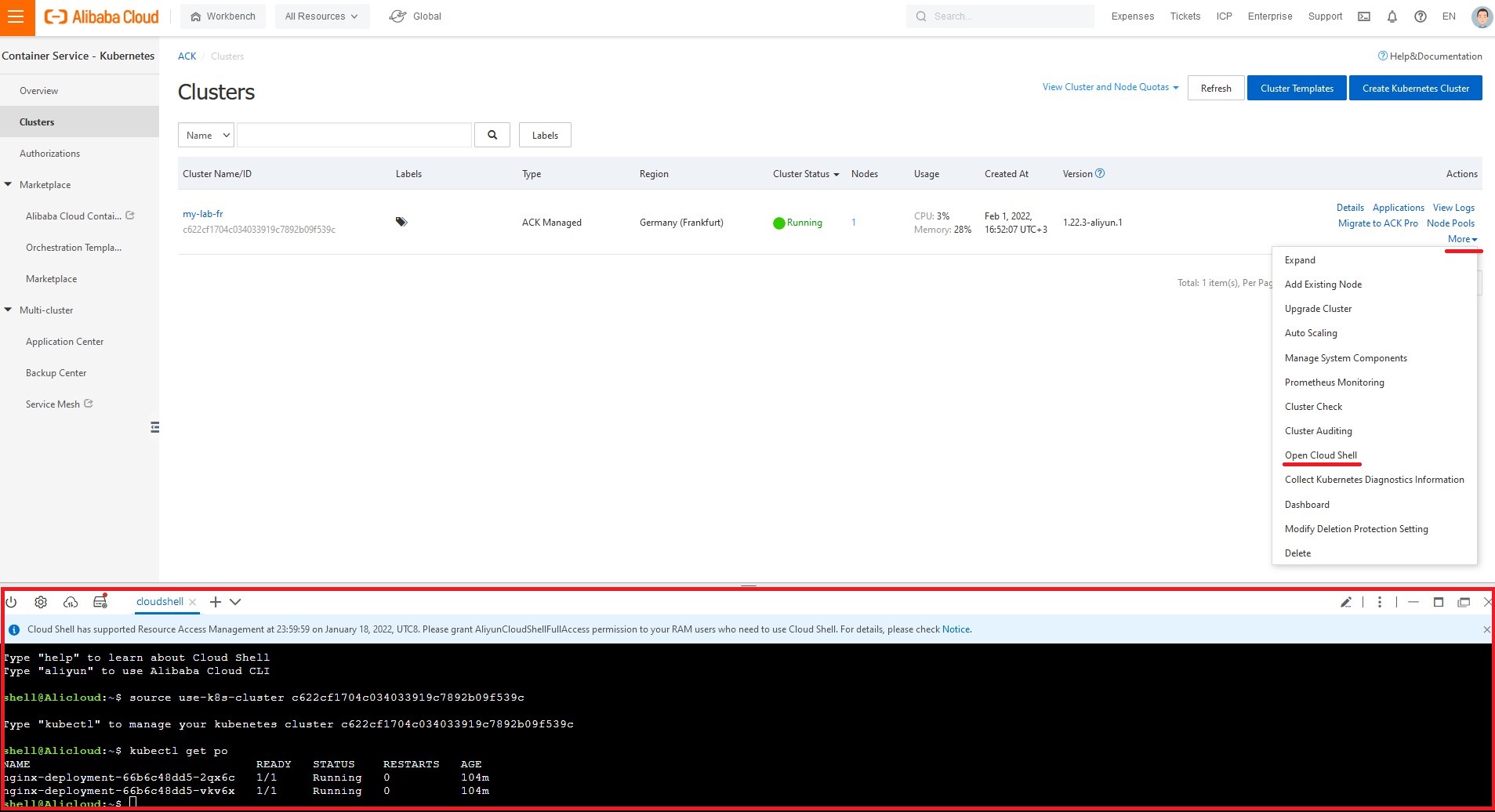
Task: Select Open Cloud Shell from More menu
Action: 1320,455
